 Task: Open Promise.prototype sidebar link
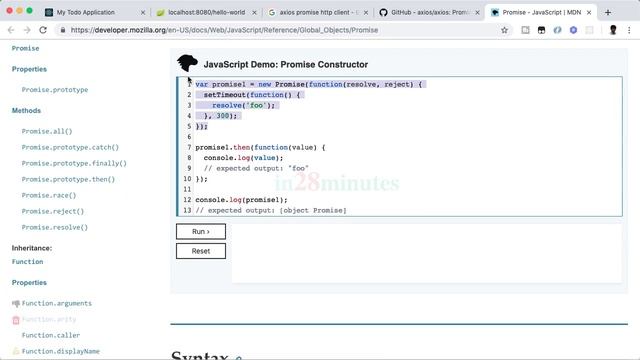[x=55, y=89]
